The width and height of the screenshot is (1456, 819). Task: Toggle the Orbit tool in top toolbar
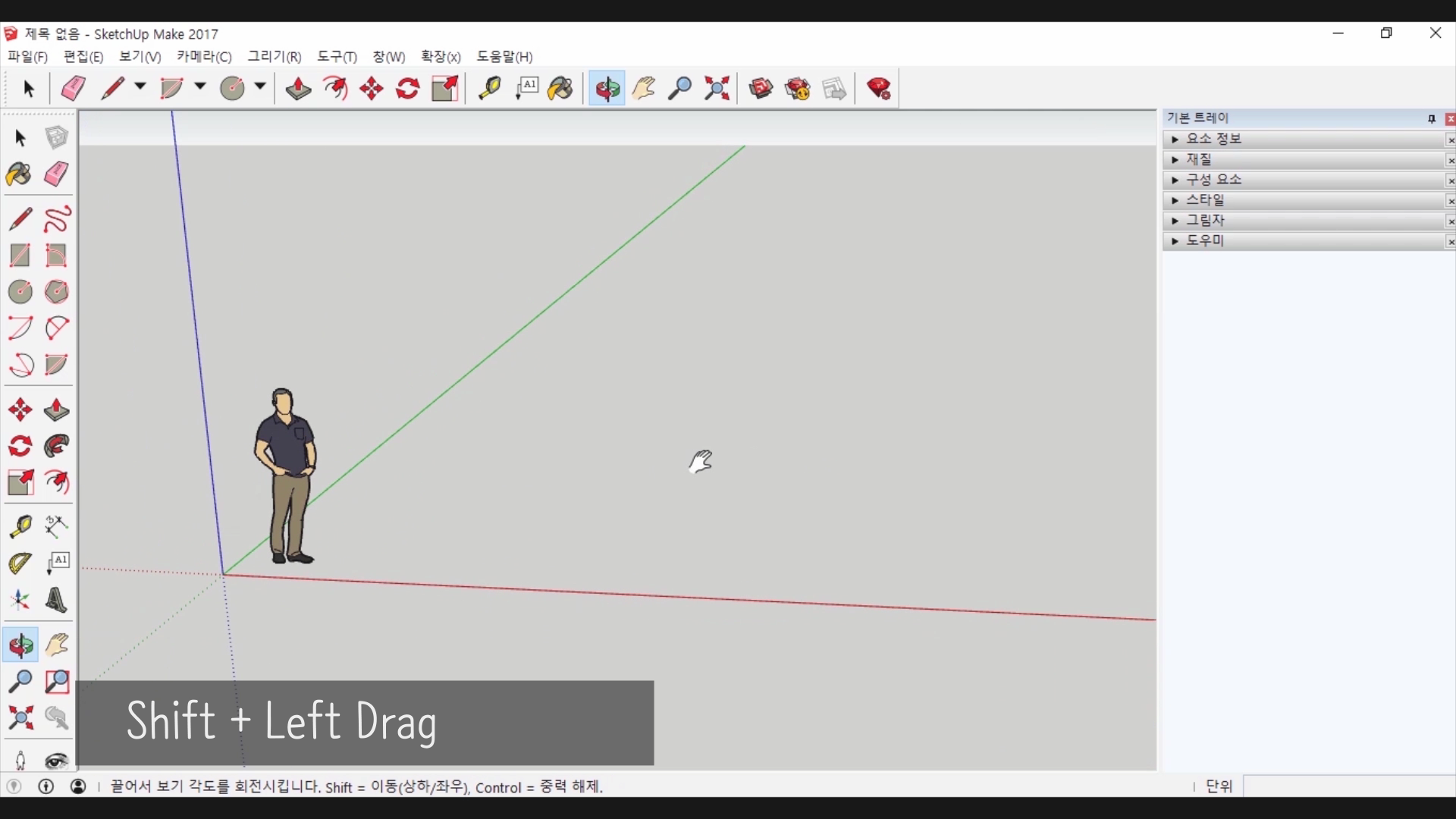point(607,89)
